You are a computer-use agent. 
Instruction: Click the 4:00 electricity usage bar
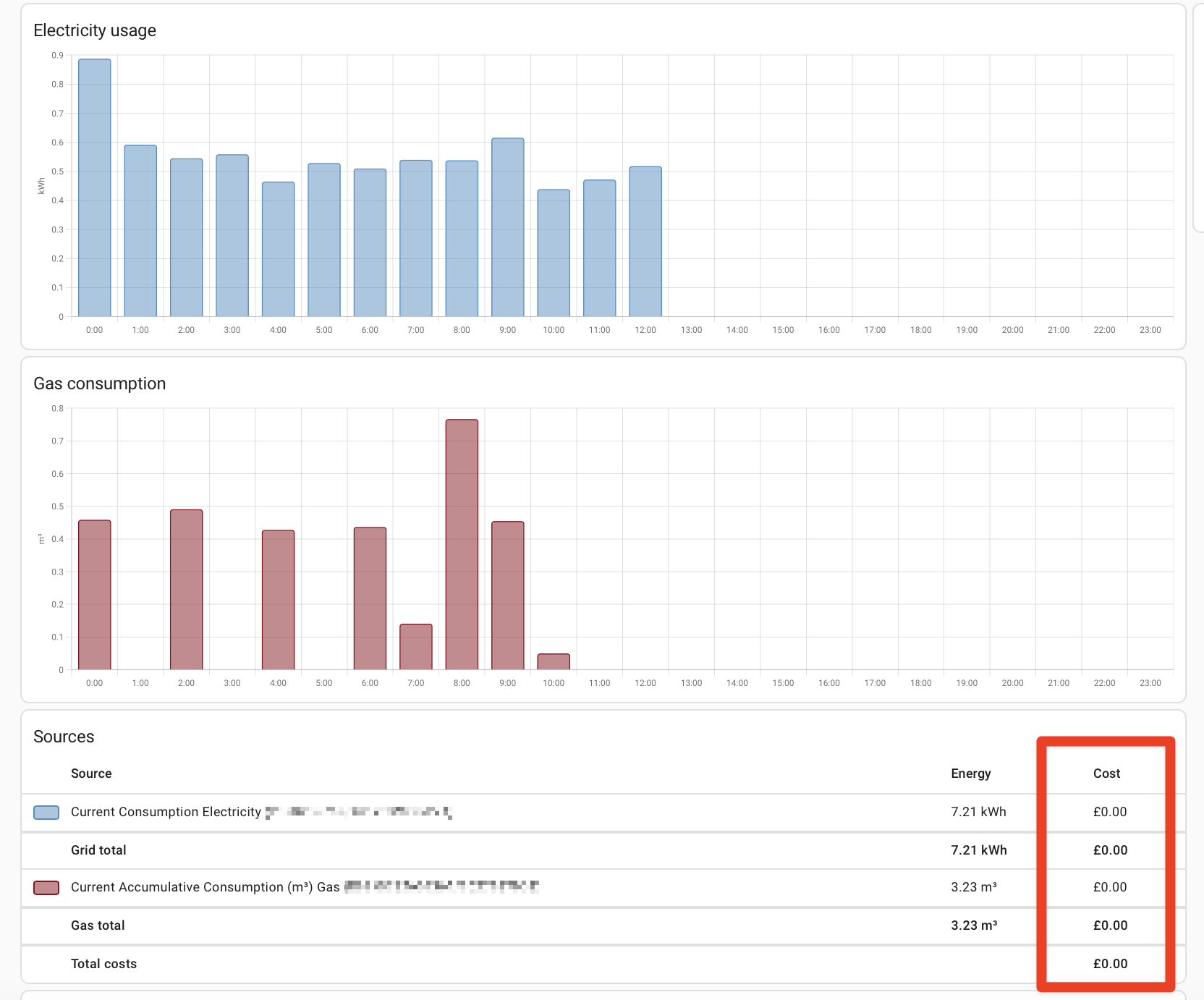pos(279,250)
